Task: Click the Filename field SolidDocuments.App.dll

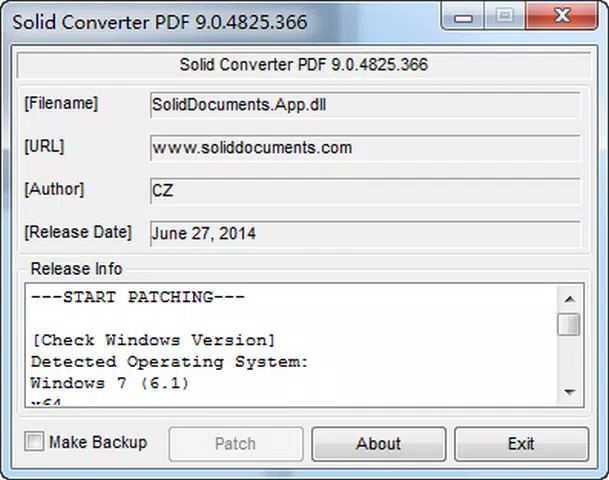Action: click(365, 105)
